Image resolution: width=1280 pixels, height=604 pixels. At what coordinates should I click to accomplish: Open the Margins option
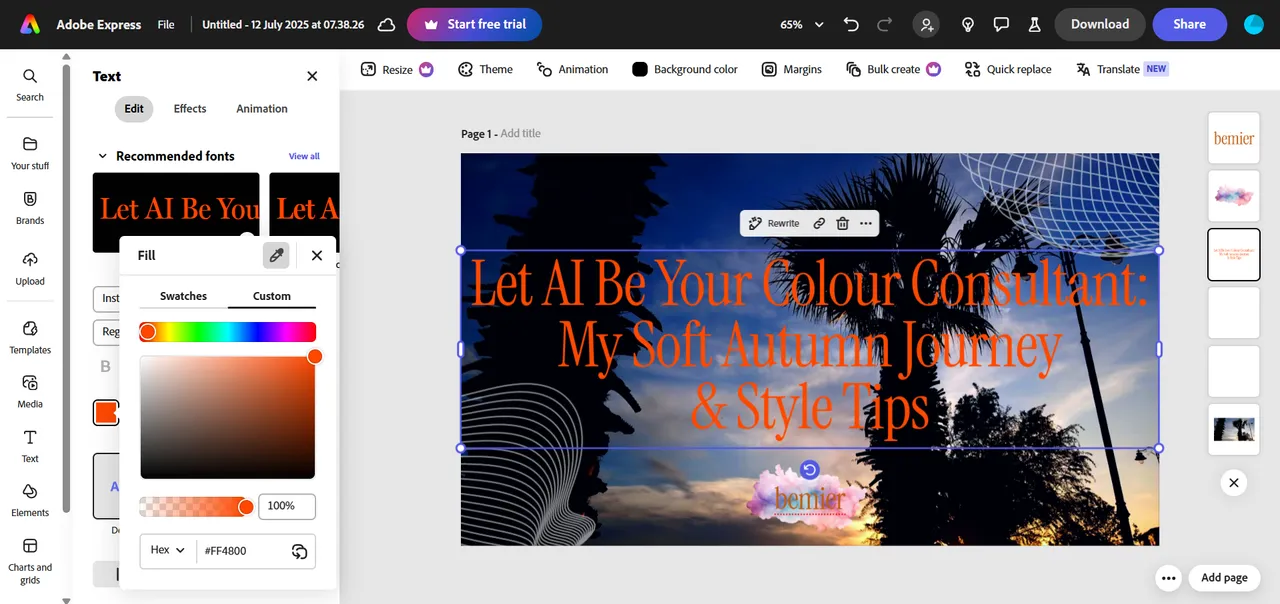[791, 69]
